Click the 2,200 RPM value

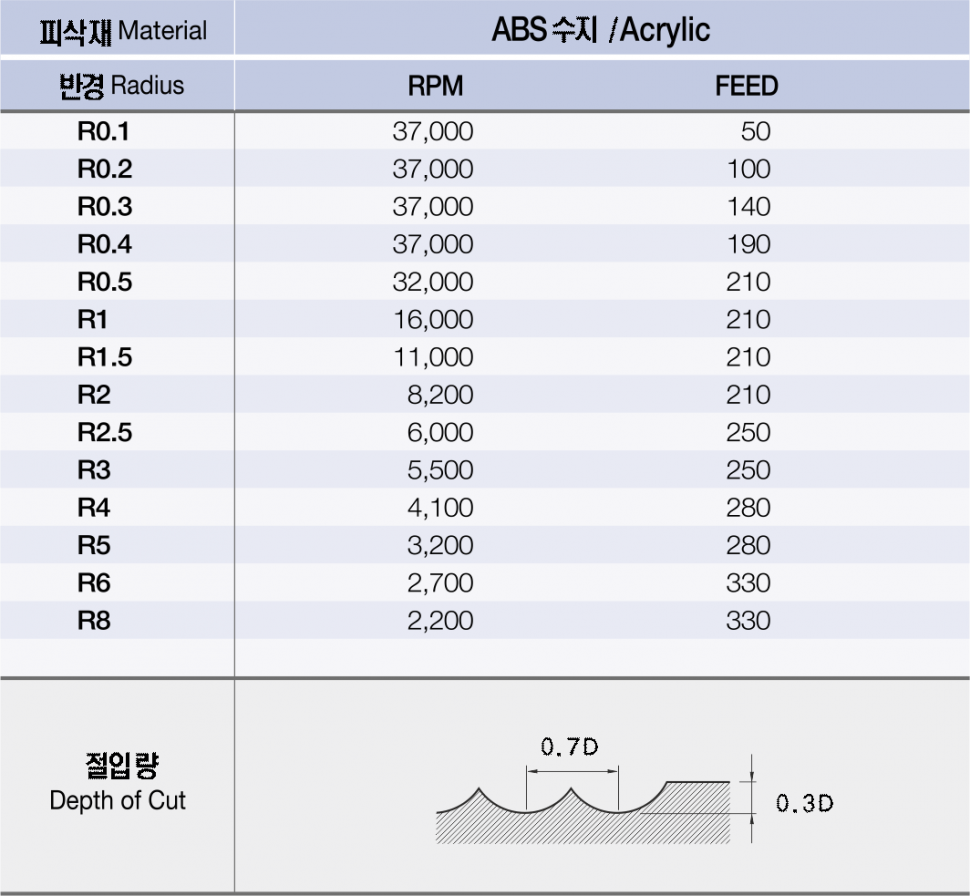click(440, 621)
